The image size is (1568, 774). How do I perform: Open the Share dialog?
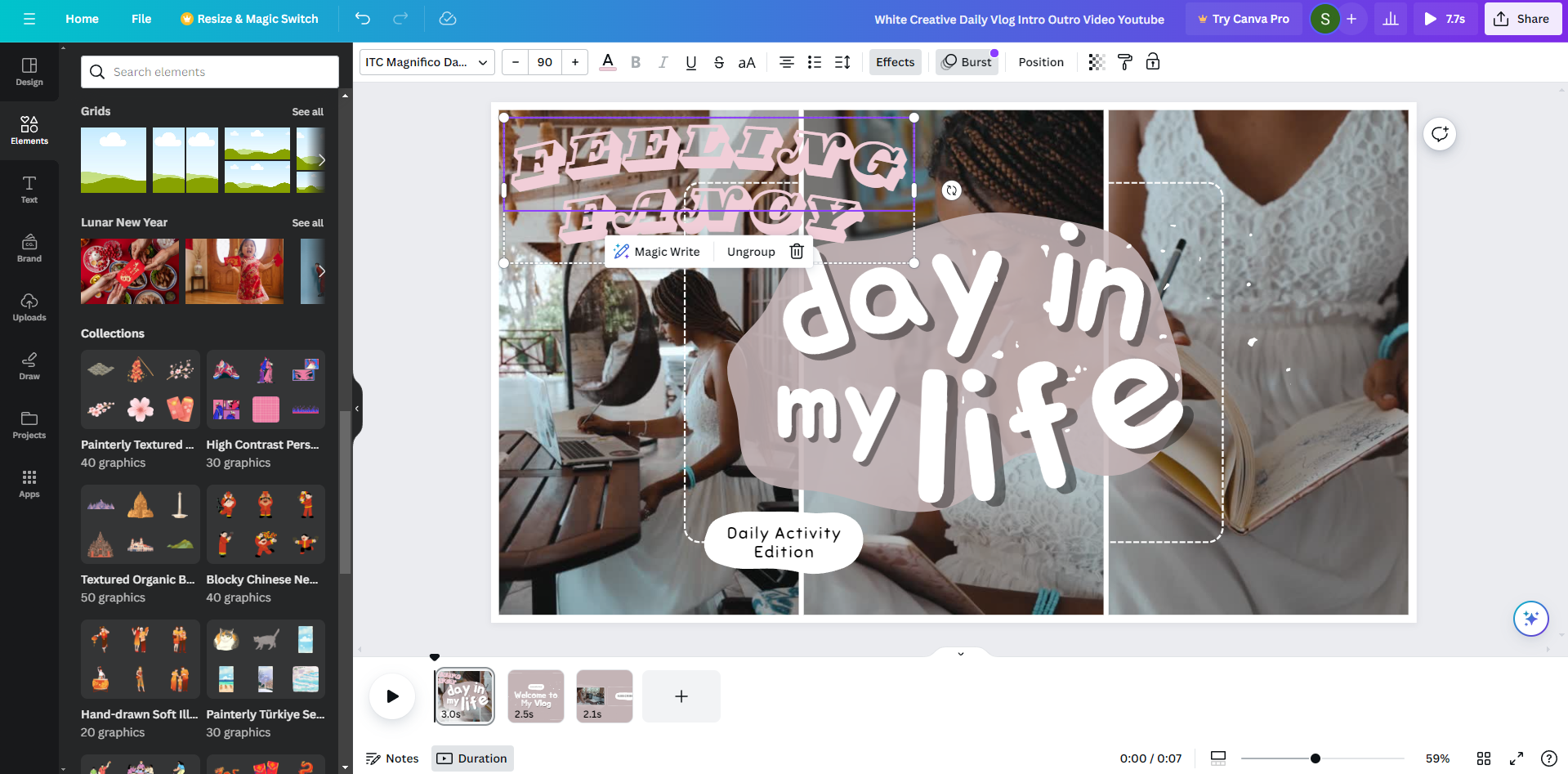1523,19
